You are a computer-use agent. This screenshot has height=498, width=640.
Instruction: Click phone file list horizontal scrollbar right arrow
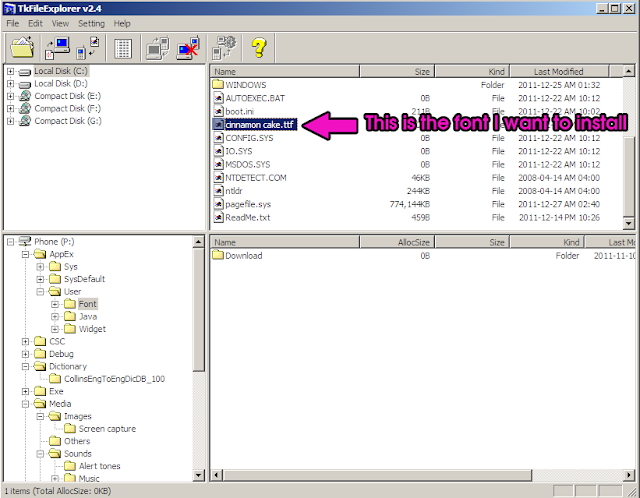pyautogui.click(x=629, y=475)
